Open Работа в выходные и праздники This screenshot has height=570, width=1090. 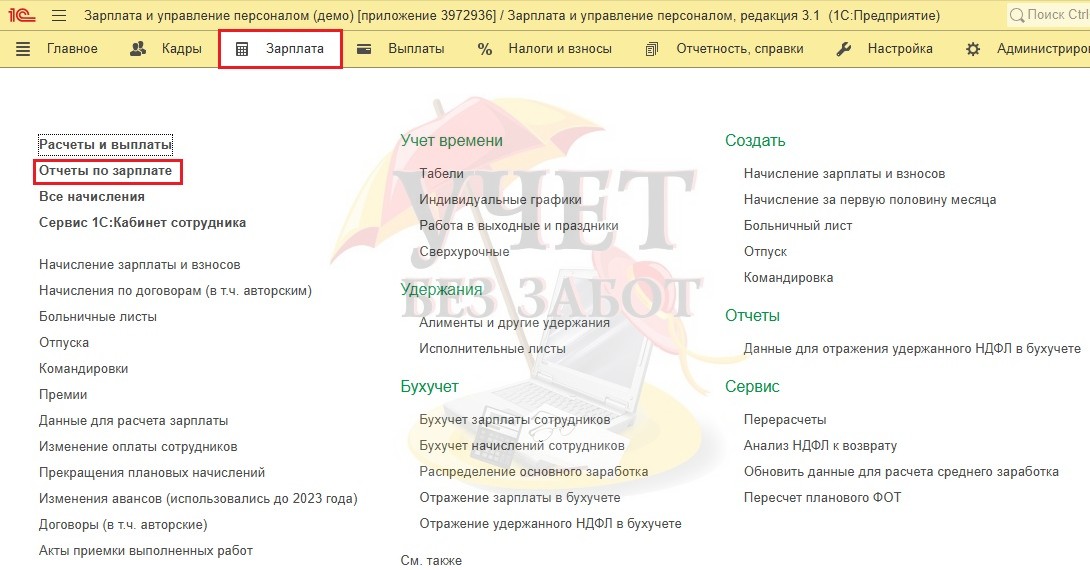tap(519, 226)
